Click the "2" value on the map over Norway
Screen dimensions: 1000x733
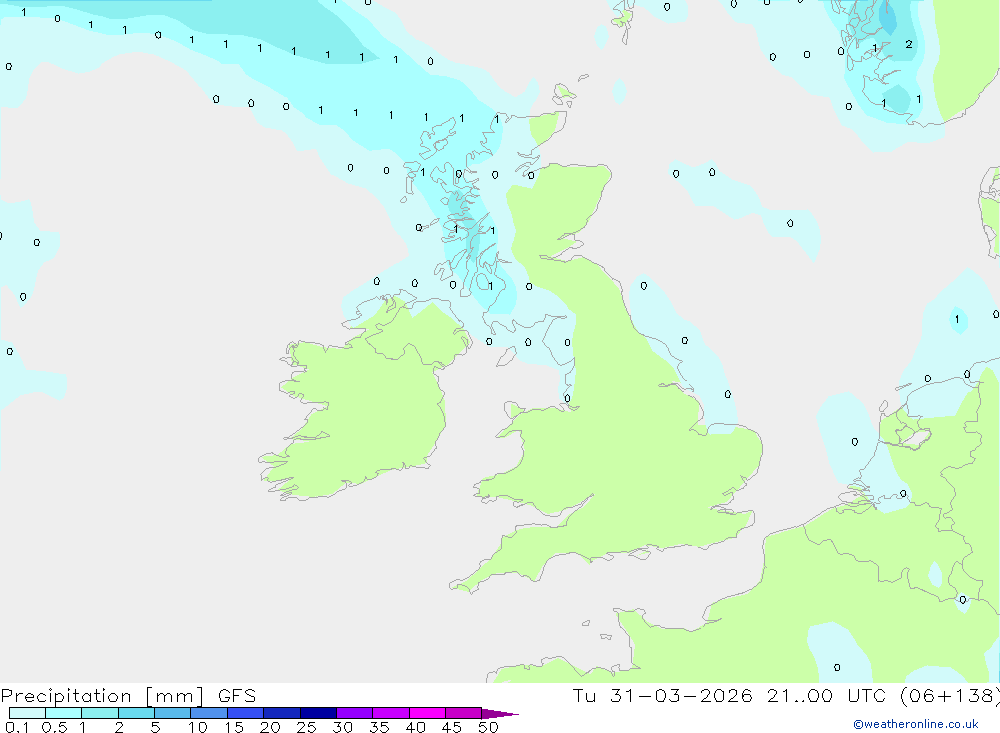point(909,44)
